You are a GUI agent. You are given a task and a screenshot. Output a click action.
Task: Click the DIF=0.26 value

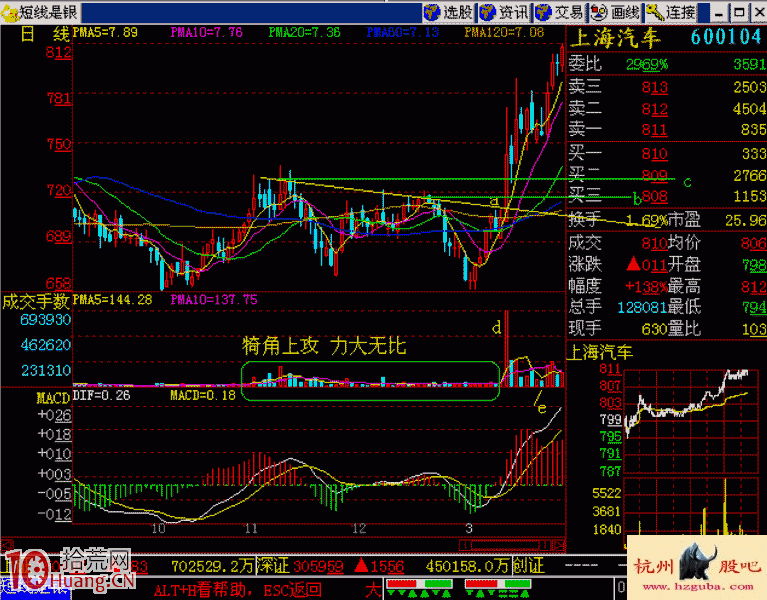(x=101, y=395)
